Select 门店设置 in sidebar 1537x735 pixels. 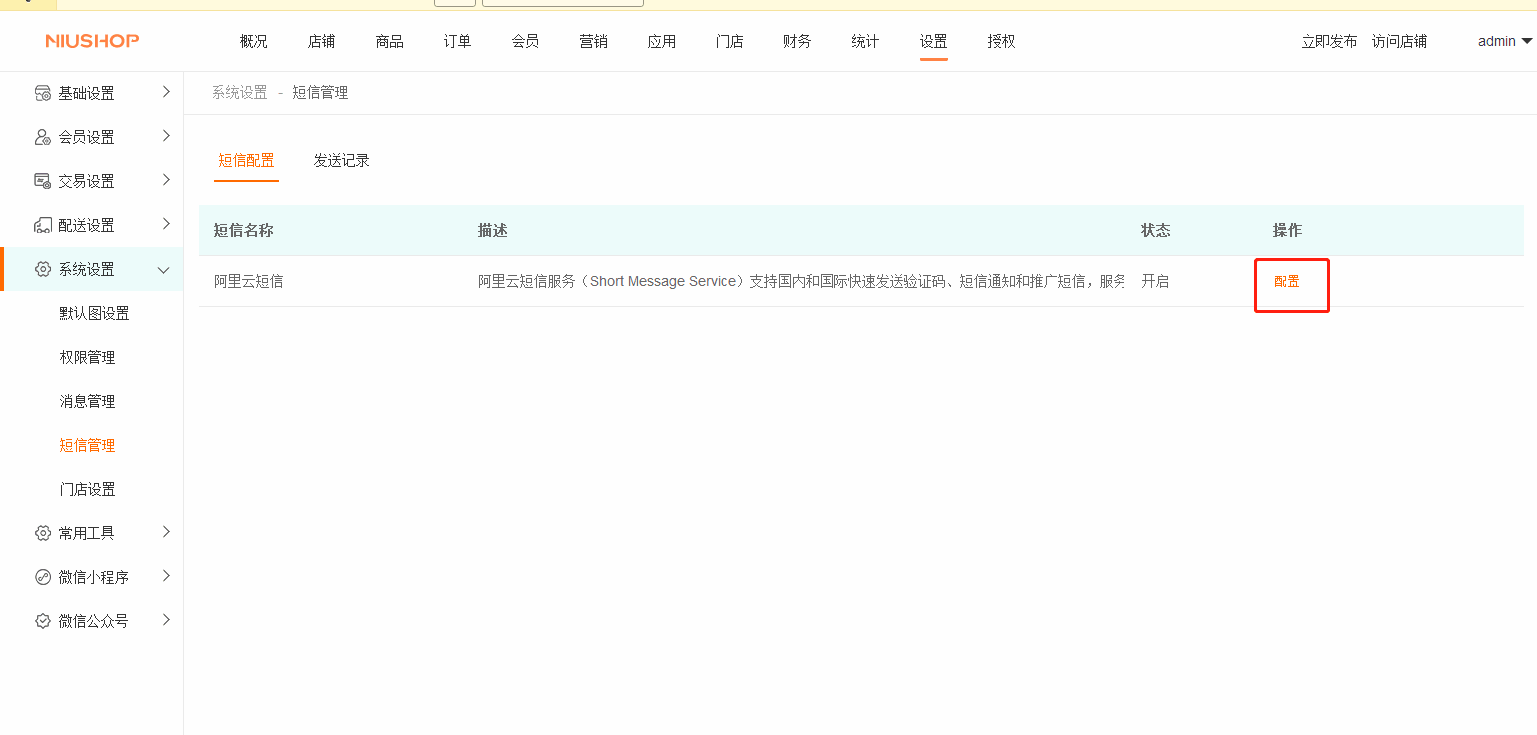[x=87, y=490]
